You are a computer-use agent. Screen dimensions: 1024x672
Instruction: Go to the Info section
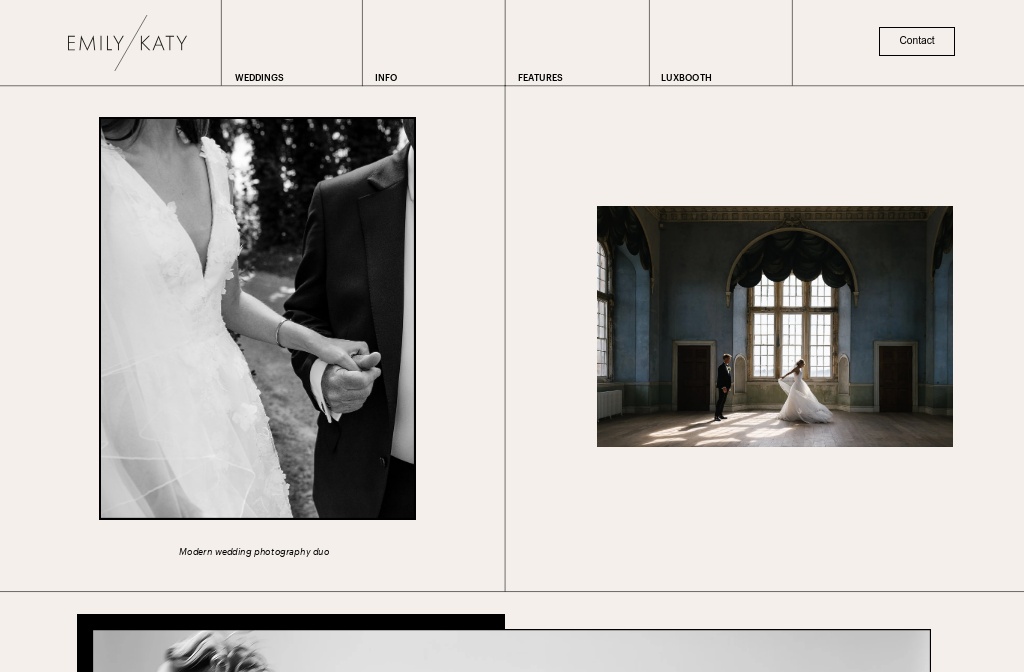click(386, 78)
